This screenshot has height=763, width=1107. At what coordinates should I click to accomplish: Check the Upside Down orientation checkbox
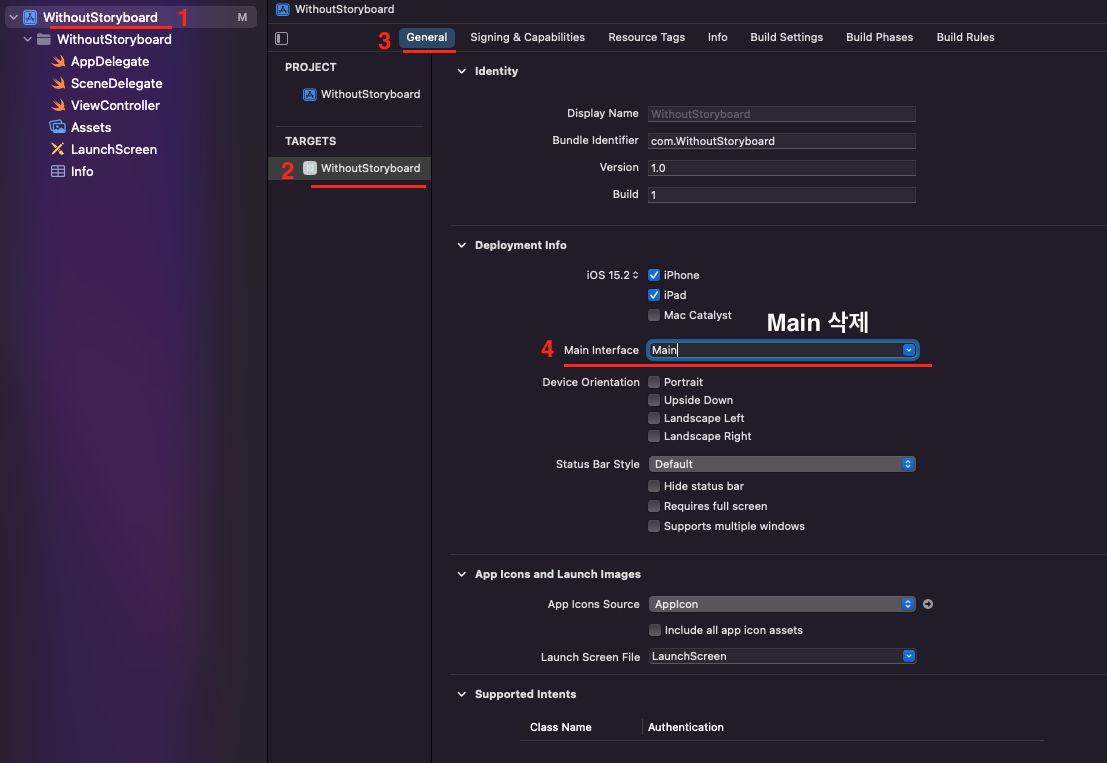pyautogui.click(x=654, y=400)
